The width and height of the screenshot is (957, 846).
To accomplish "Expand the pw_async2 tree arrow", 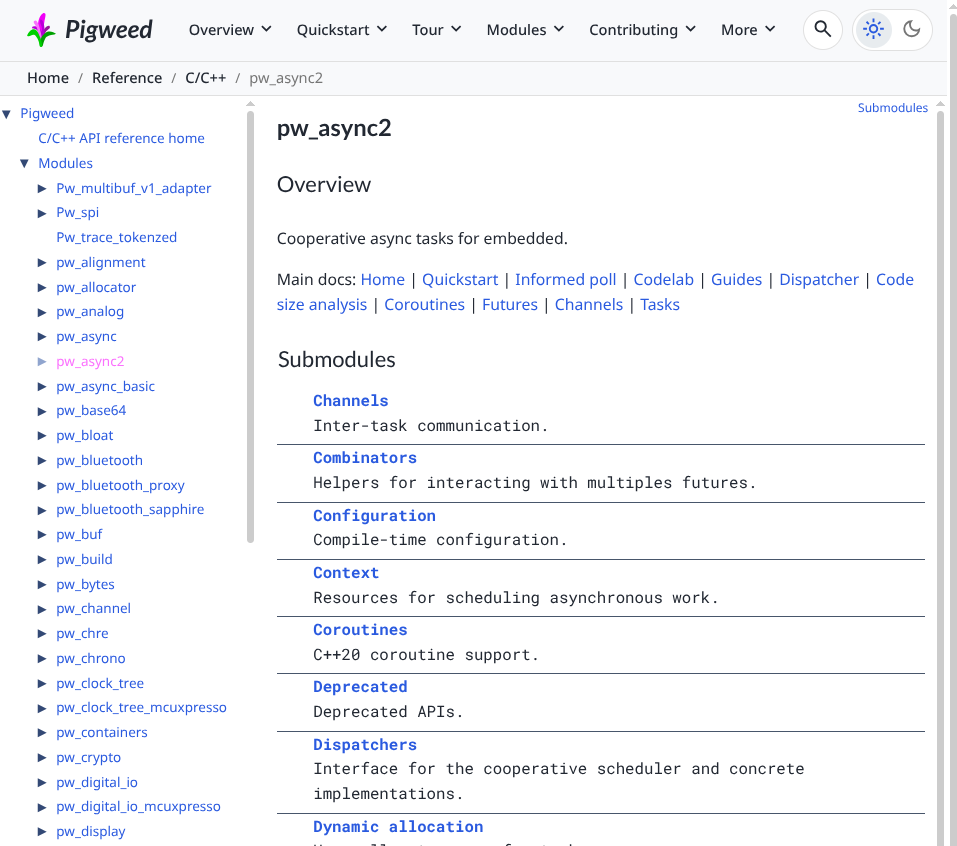I will click(42, 361).
